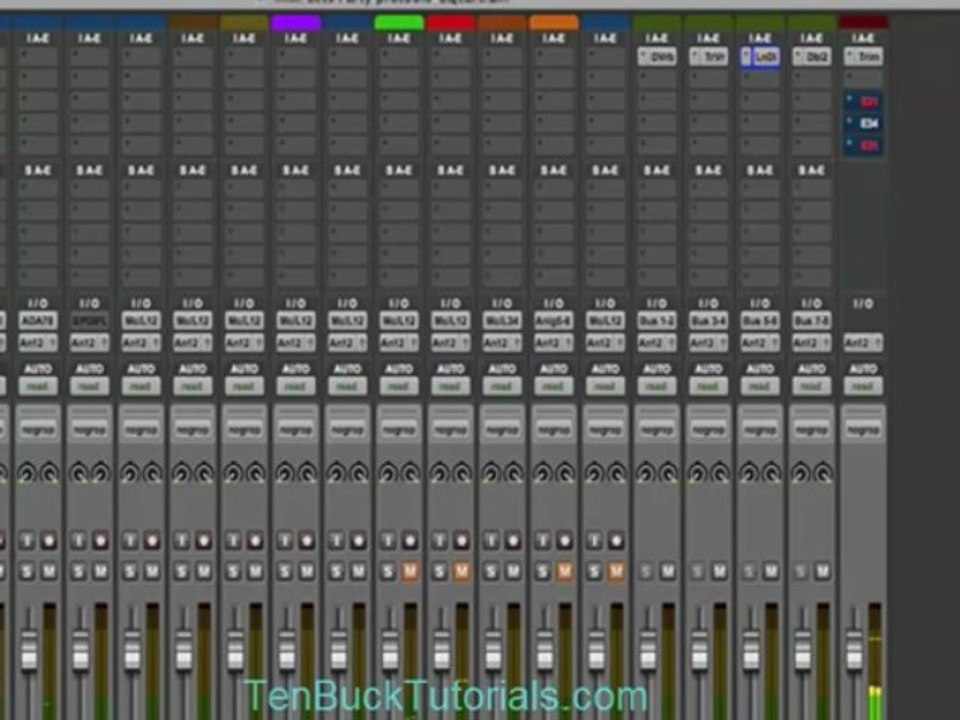Viewport: 960px width, 720px height.
Task: Enable input monitoring on orange Anlg5-6 track
Action: tap(542, 541)
